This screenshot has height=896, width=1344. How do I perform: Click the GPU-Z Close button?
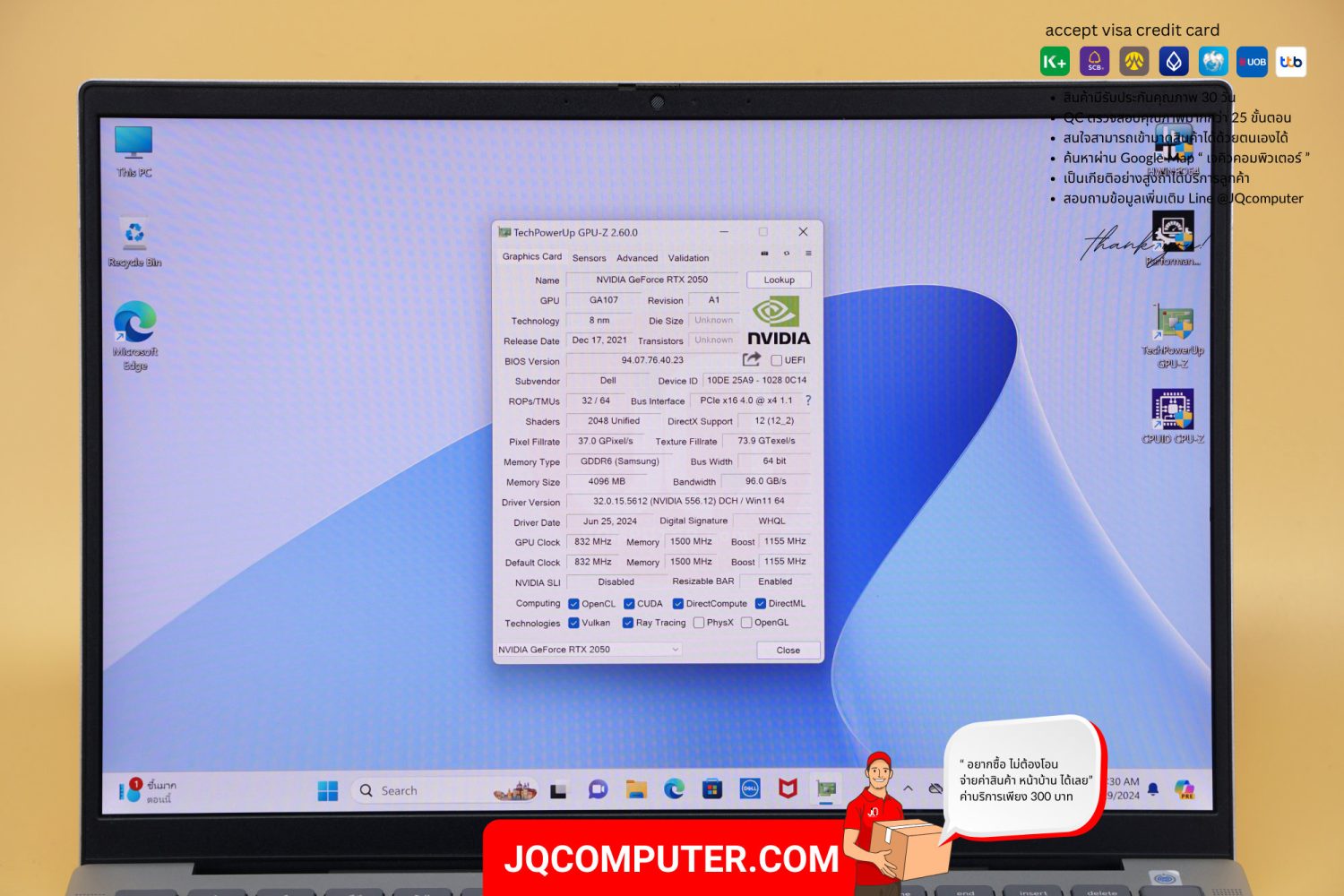(x=788, y=650)
